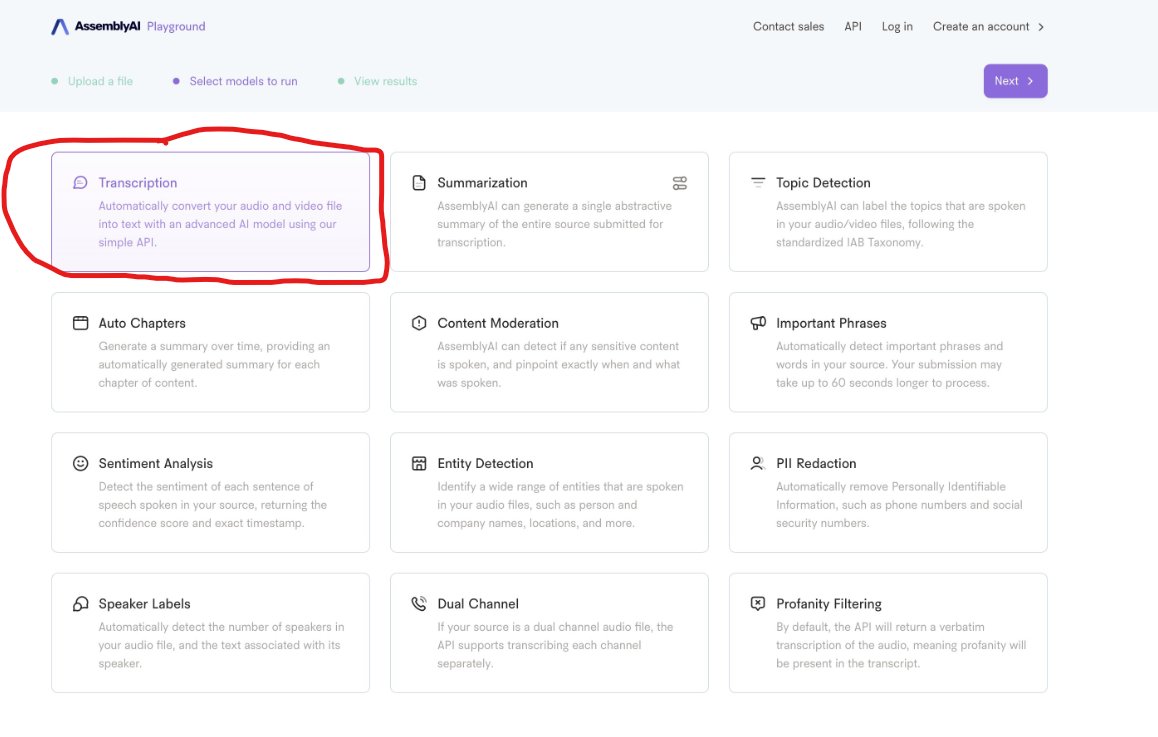The height and width of the screenshot is (737, 1158).
Task: Click 'standardized IAB Taxonomy' description text
Action: click(x=849, y=242)
